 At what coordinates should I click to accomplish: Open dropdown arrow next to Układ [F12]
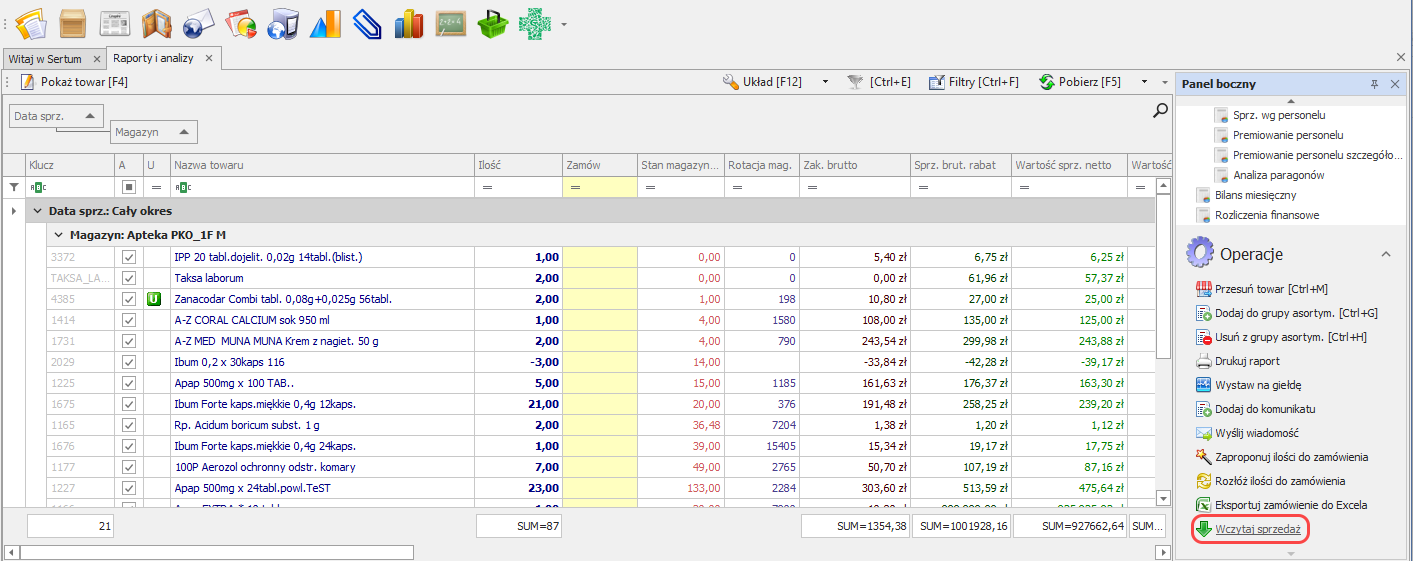click(x=825, y=82)
